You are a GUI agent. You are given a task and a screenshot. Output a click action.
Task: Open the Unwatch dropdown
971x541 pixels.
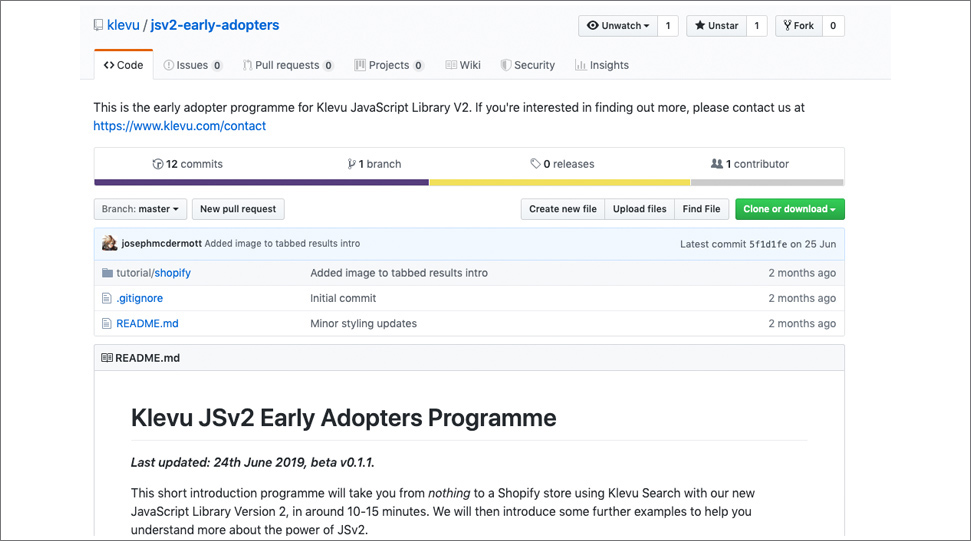click(617, 25)
